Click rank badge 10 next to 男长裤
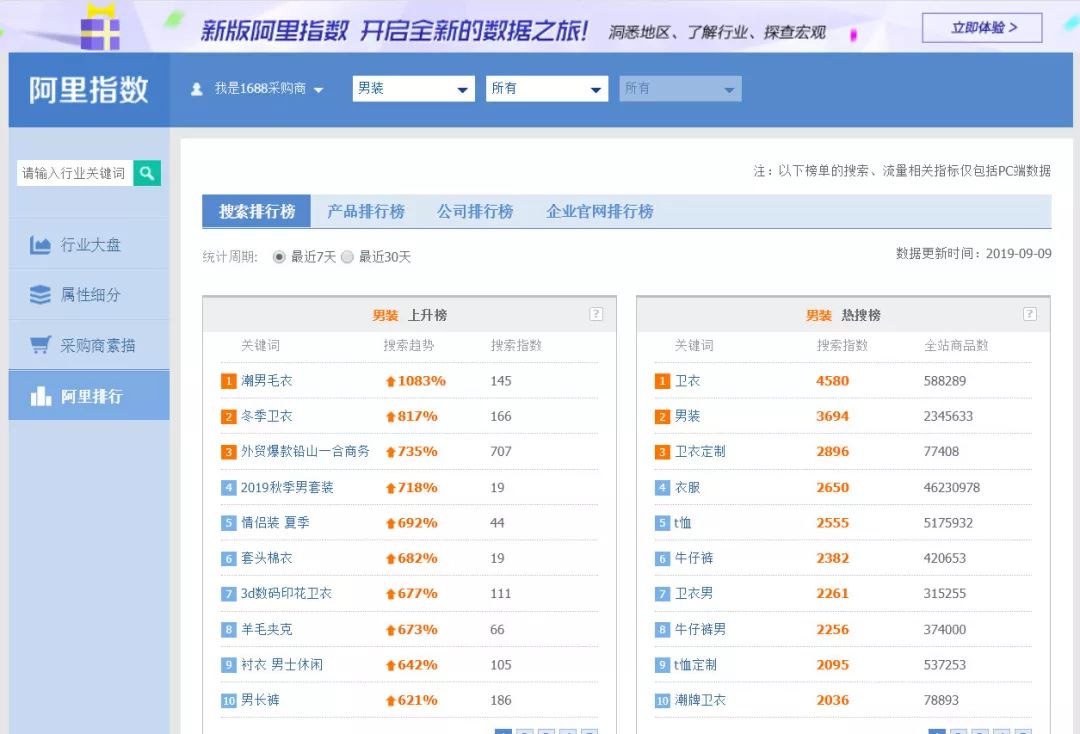 pyautogui.click(x=229, y=700)
